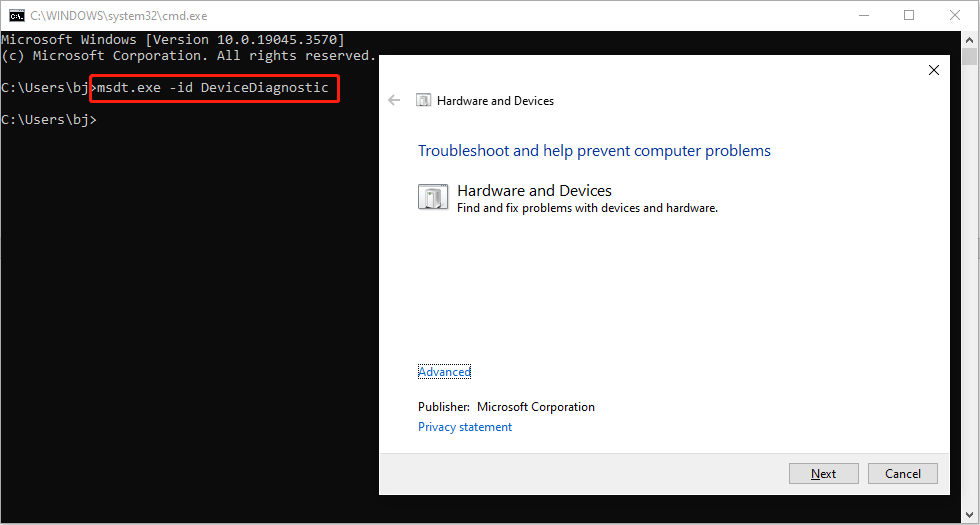Go back using the troubleshooter back arrow
The image size is (980, 525).
(x=394, y=100)
